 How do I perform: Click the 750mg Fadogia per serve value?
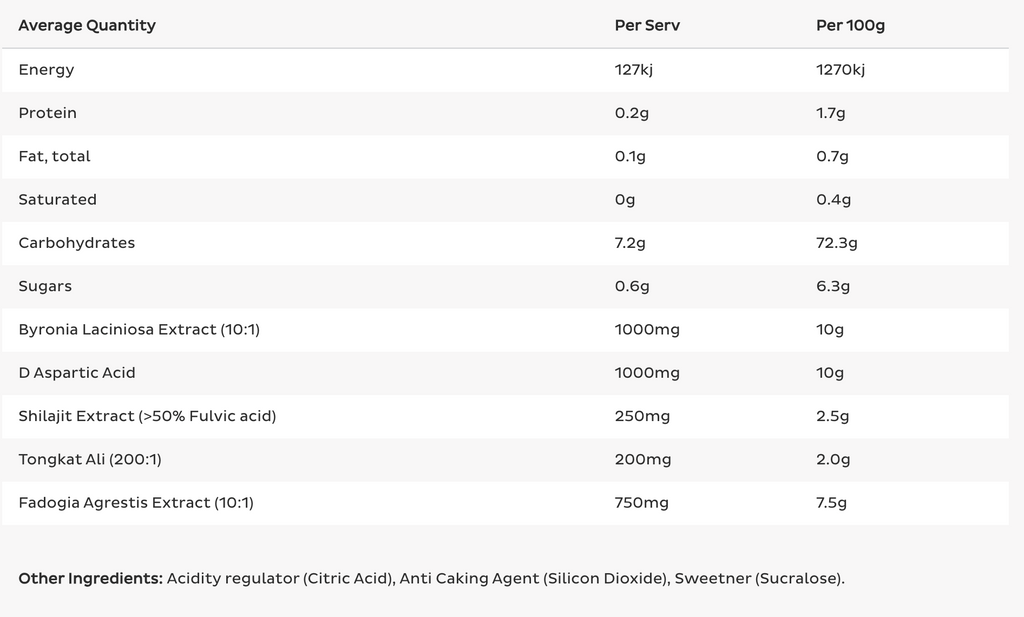coord(641,503)
